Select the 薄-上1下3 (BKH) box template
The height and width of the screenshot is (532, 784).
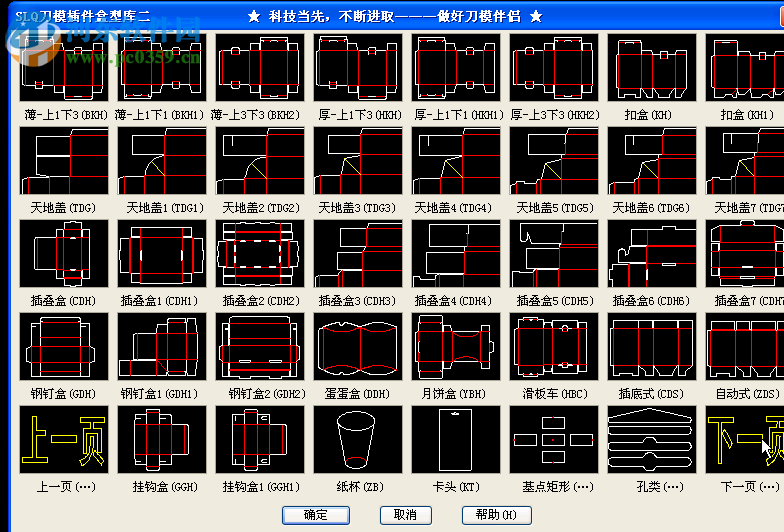[64, 68]
